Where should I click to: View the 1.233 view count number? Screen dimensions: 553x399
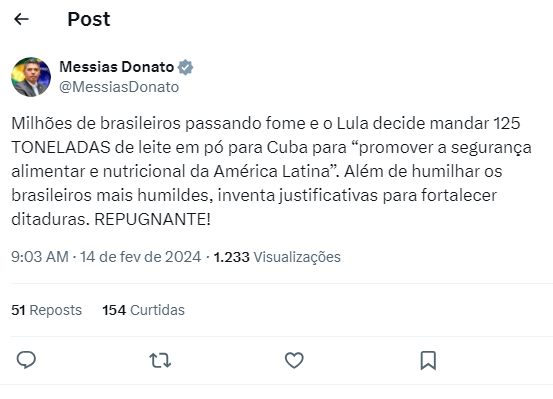pyautogui.click(x=231, y=257)
